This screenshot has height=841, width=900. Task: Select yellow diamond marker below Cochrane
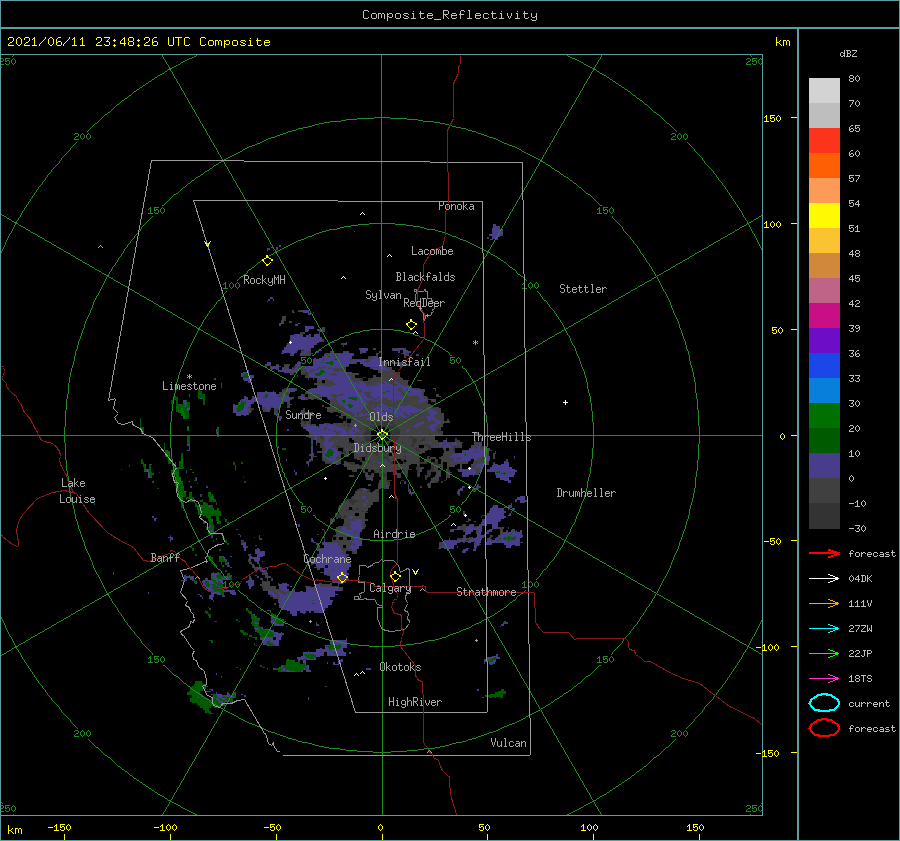pyautogui.click(x=342, y=578)
